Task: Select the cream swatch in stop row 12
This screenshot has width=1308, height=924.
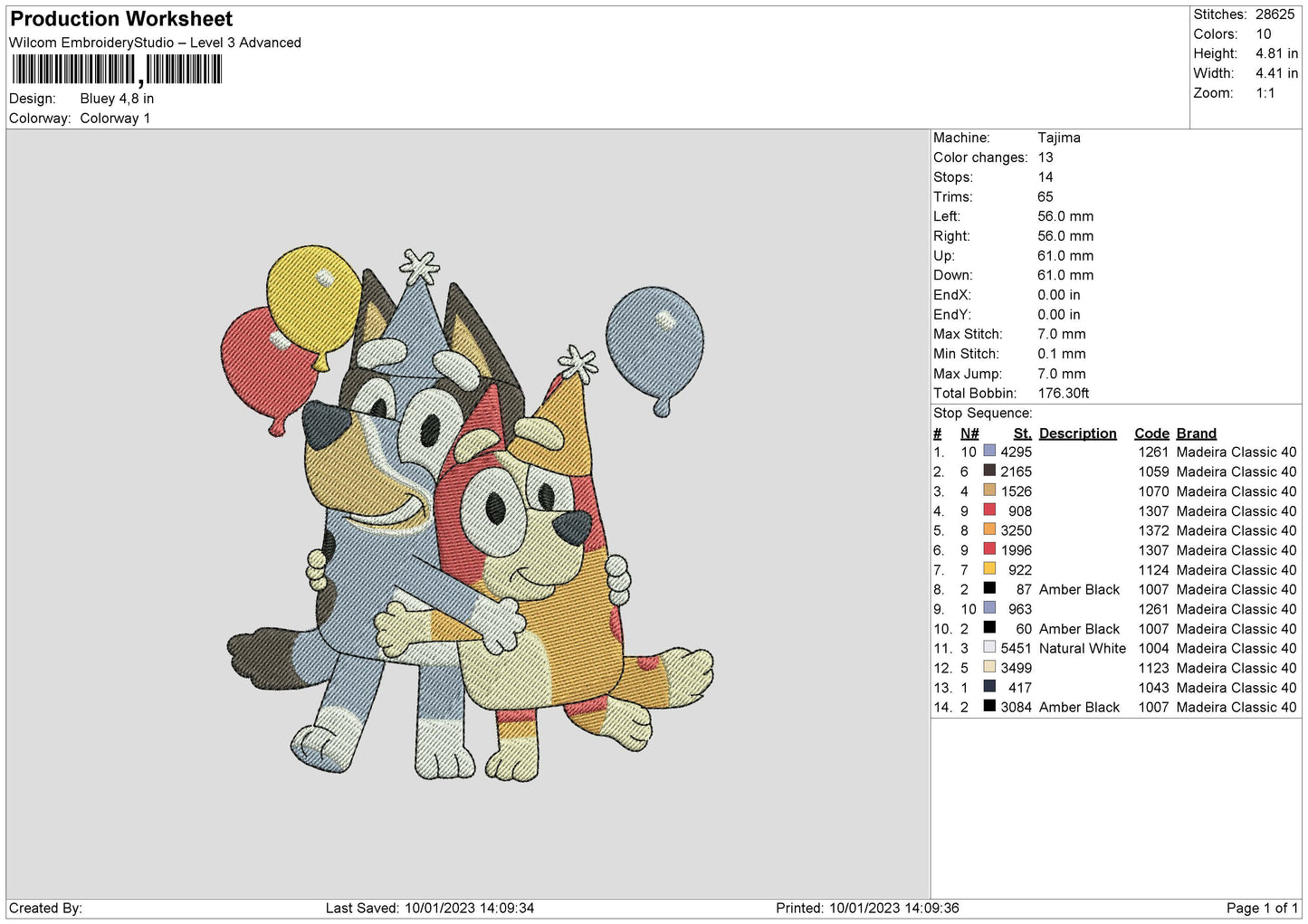Action: [x=989, y=667]
